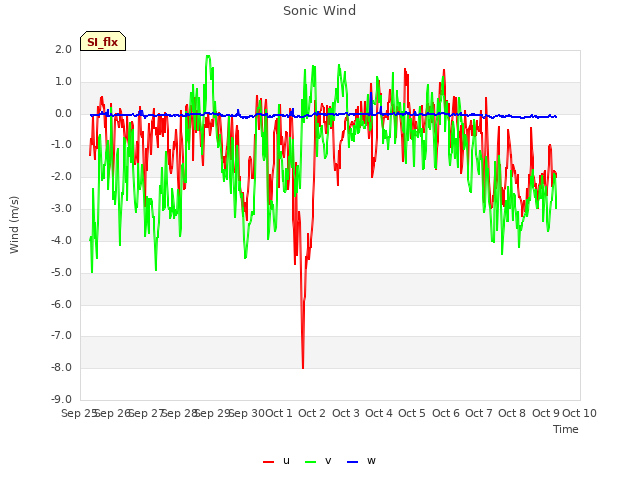This screenshot has height=480, width=640.
Task: Click the Oct 6 x-axis tick label
Action: pos(446,413)
